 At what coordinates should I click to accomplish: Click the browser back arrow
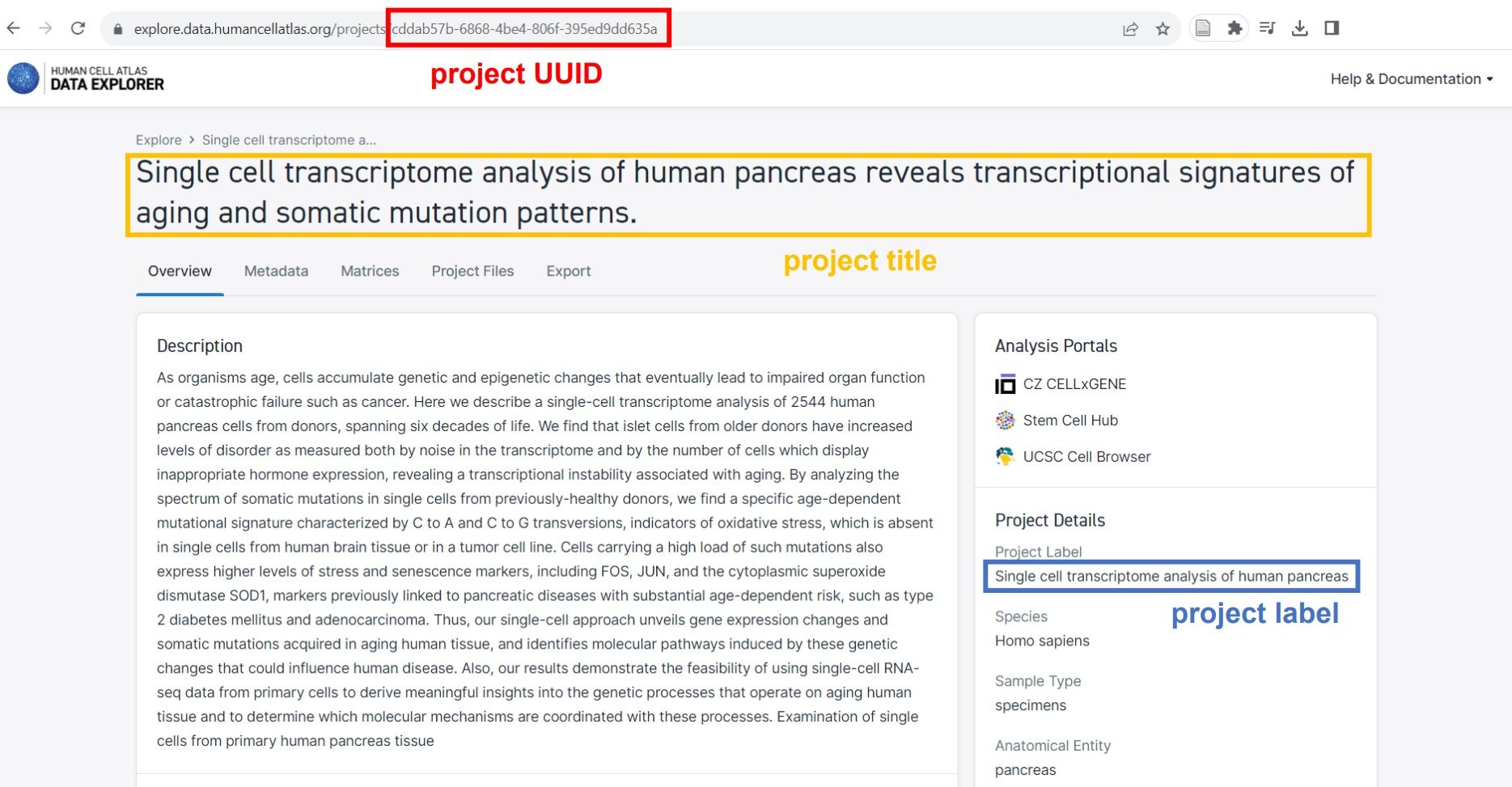(13, 28)
